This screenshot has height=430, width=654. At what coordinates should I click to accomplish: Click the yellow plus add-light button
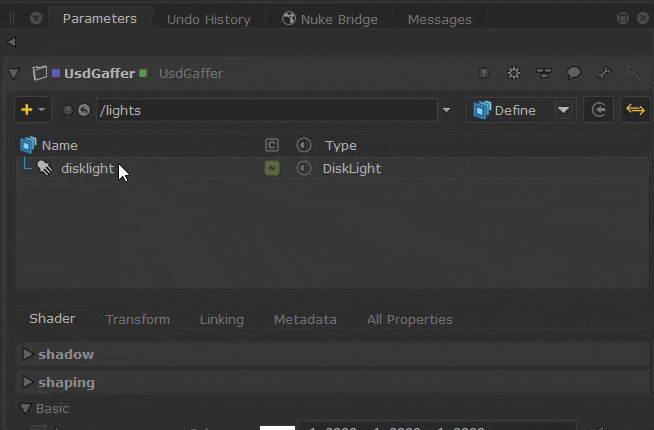pyautogui.click(x=27, y=110)
